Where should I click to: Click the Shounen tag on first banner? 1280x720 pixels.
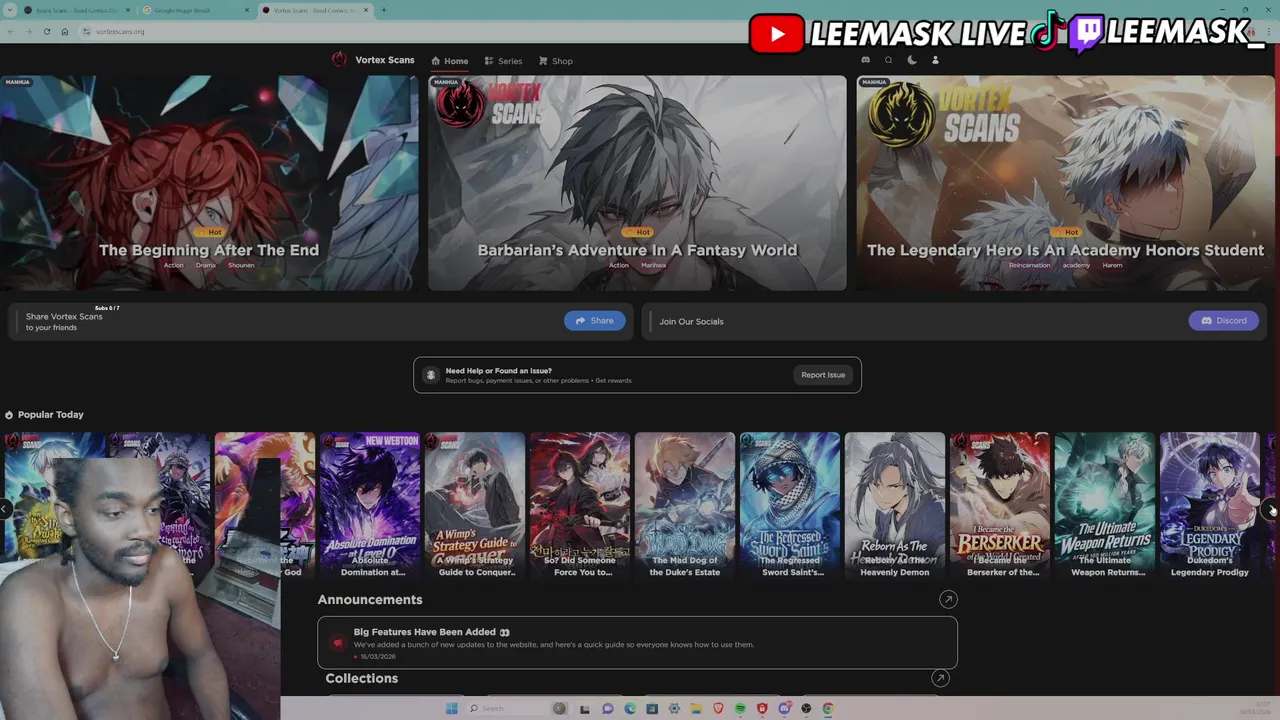point(241,265)
